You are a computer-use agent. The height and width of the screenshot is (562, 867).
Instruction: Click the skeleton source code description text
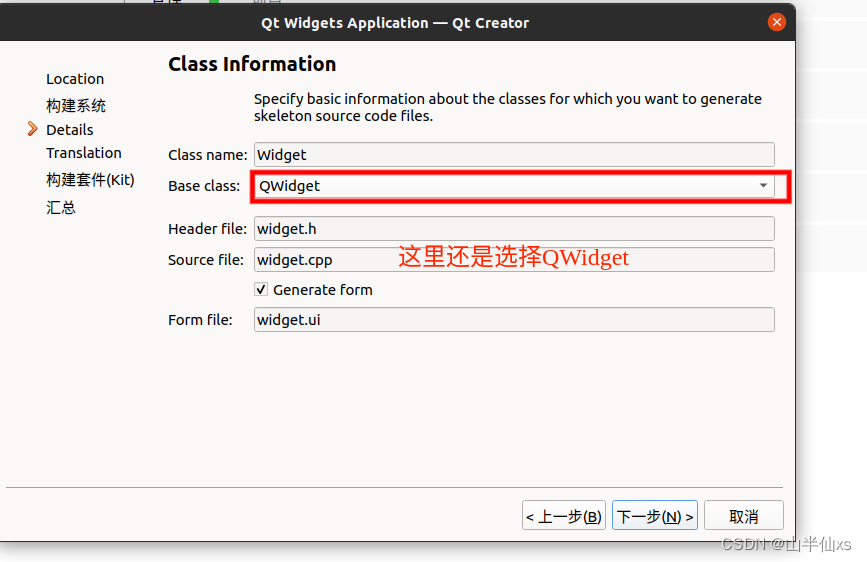[x=508, y=107]
